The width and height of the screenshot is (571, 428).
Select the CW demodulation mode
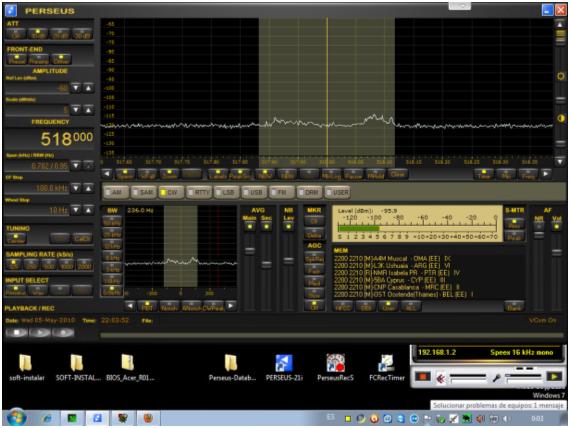170,192
